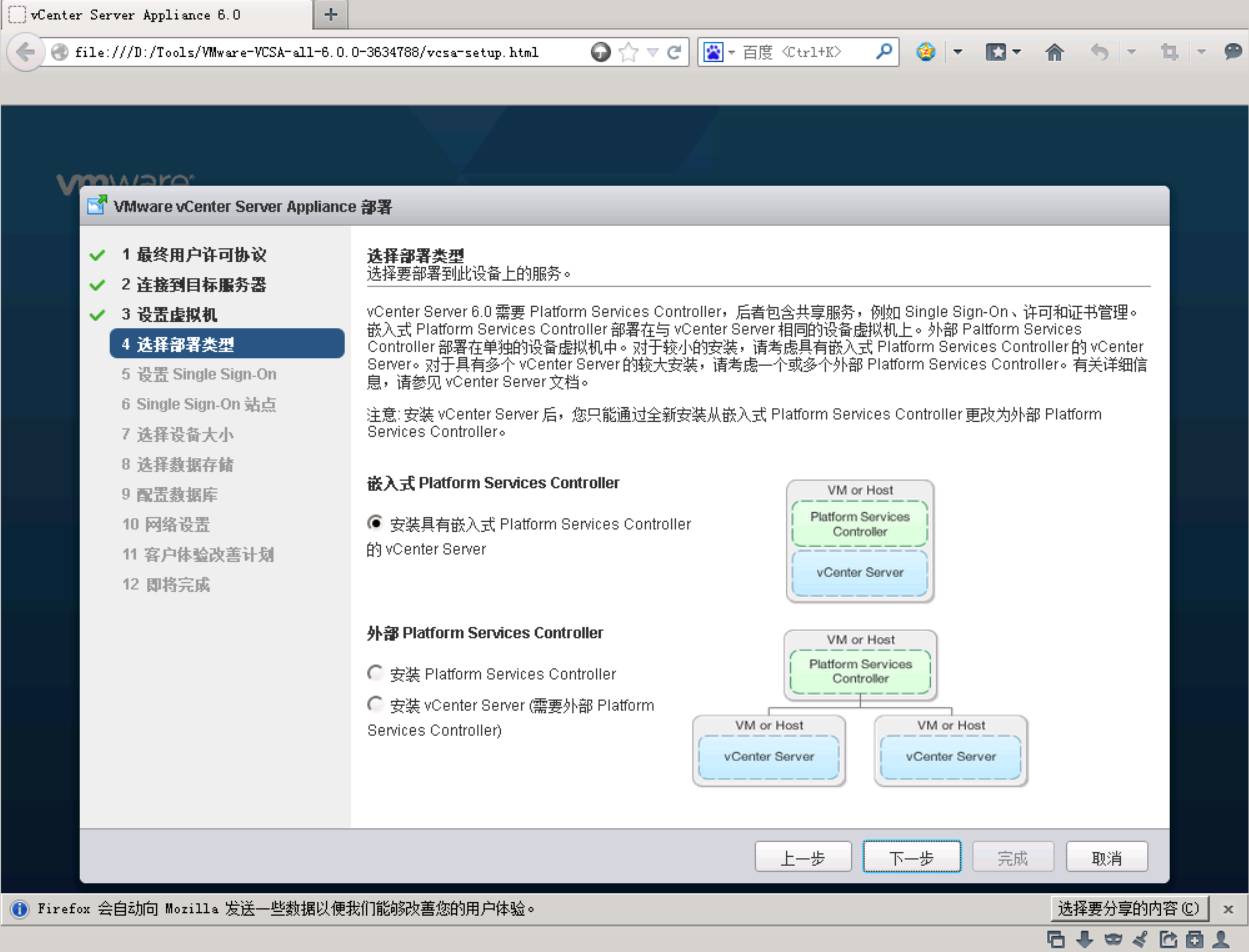Select step 4 选择部署类型
Screen dimensions: 1249x952
[227, 344]
